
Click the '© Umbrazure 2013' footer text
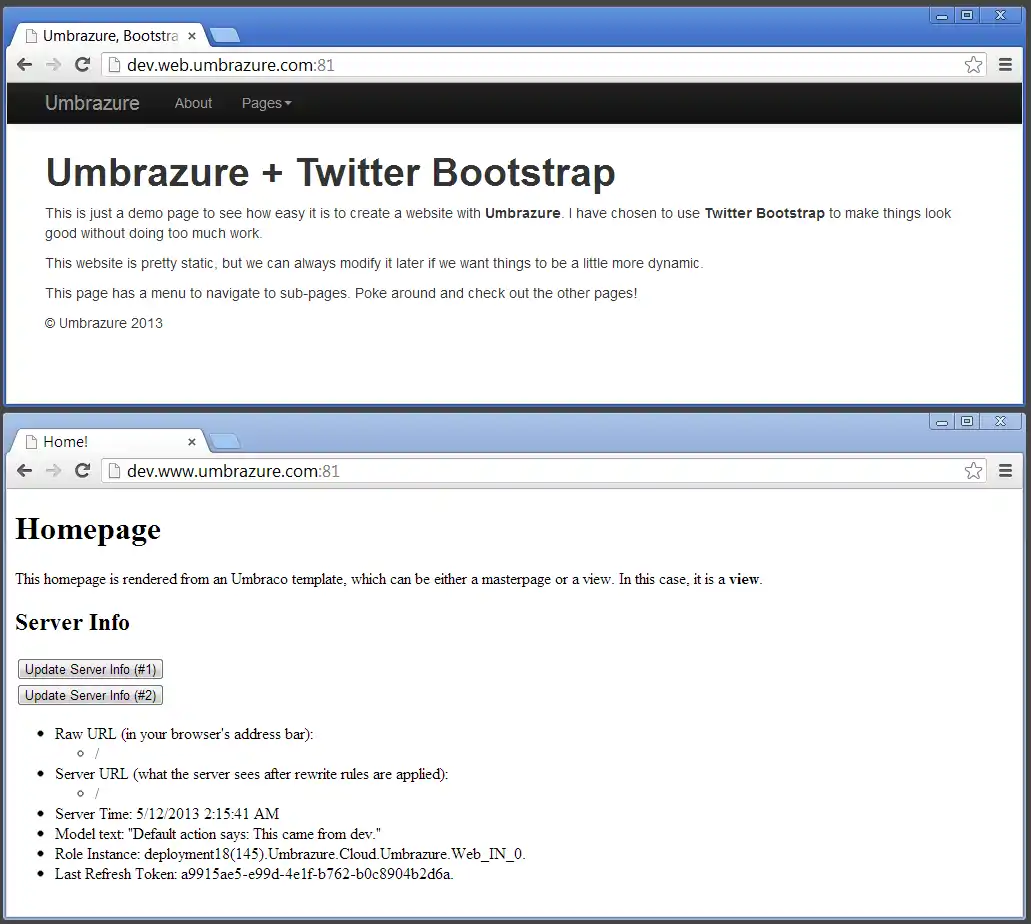tap(104, 324)
